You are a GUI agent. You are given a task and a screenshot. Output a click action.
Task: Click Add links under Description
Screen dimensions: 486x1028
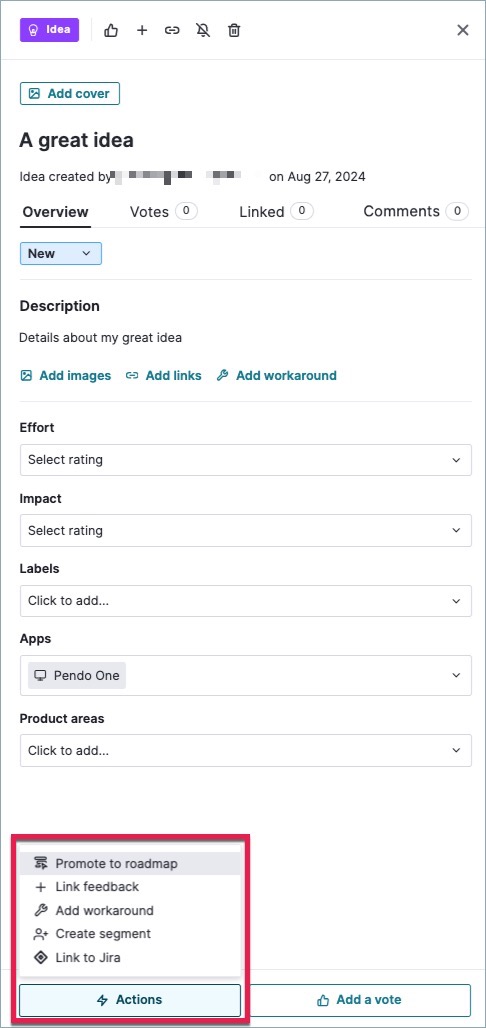164,376
